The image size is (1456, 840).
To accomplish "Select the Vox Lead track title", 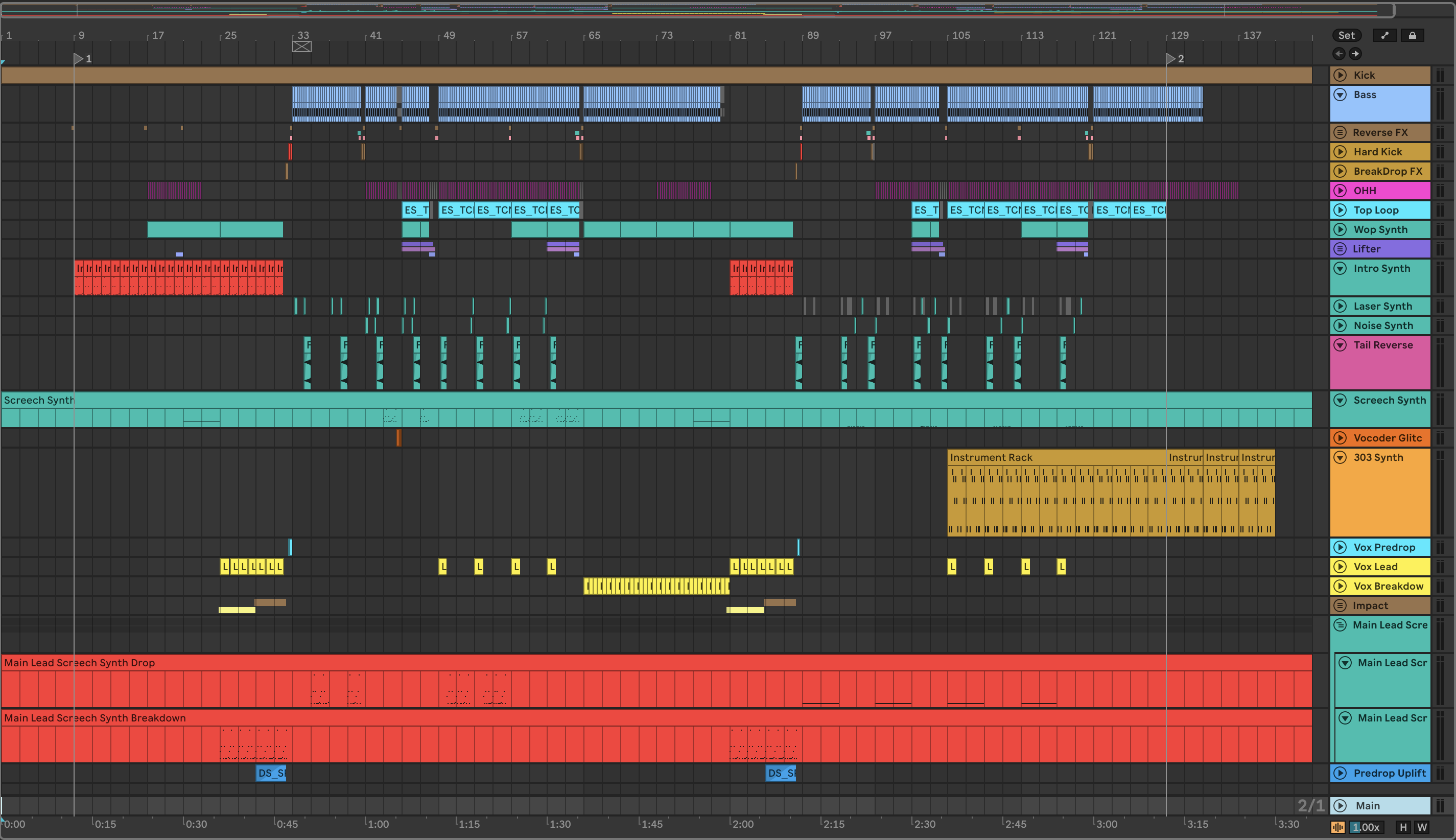I will click(x=1376, y=567).
